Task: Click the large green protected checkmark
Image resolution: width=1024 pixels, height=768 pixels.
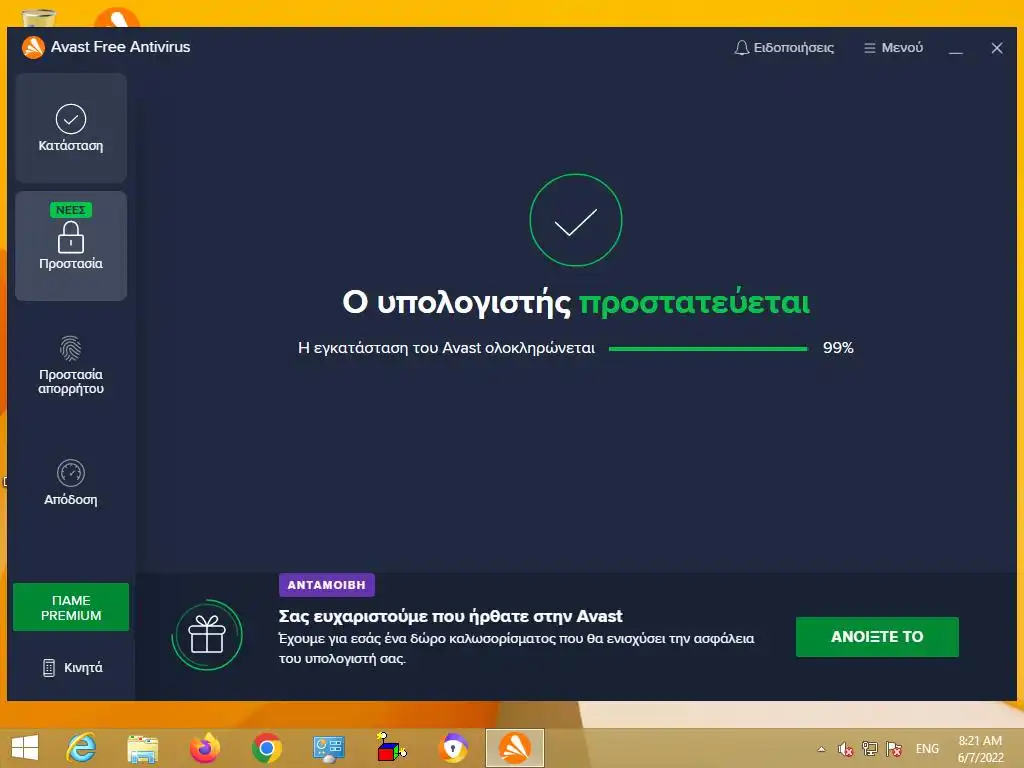Action: click(x=576, y=220)
